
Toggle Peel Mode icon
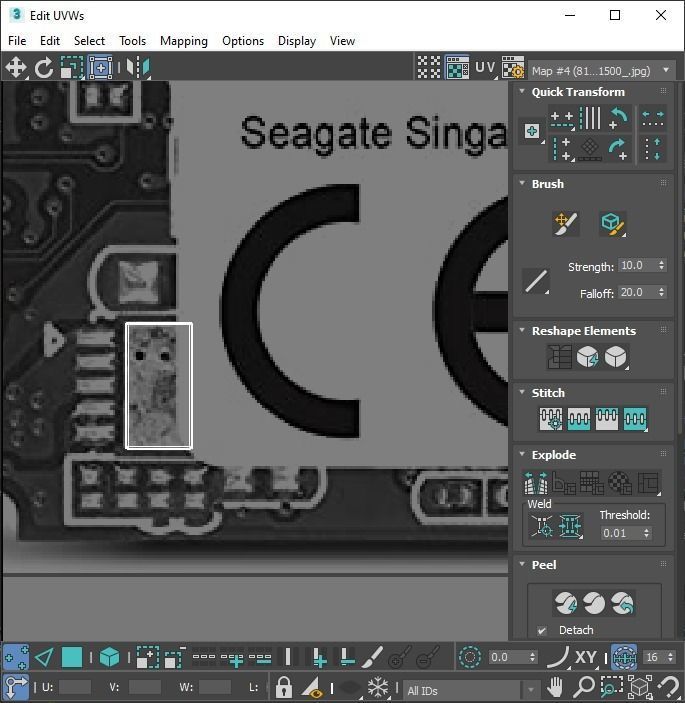coord(594,603)
